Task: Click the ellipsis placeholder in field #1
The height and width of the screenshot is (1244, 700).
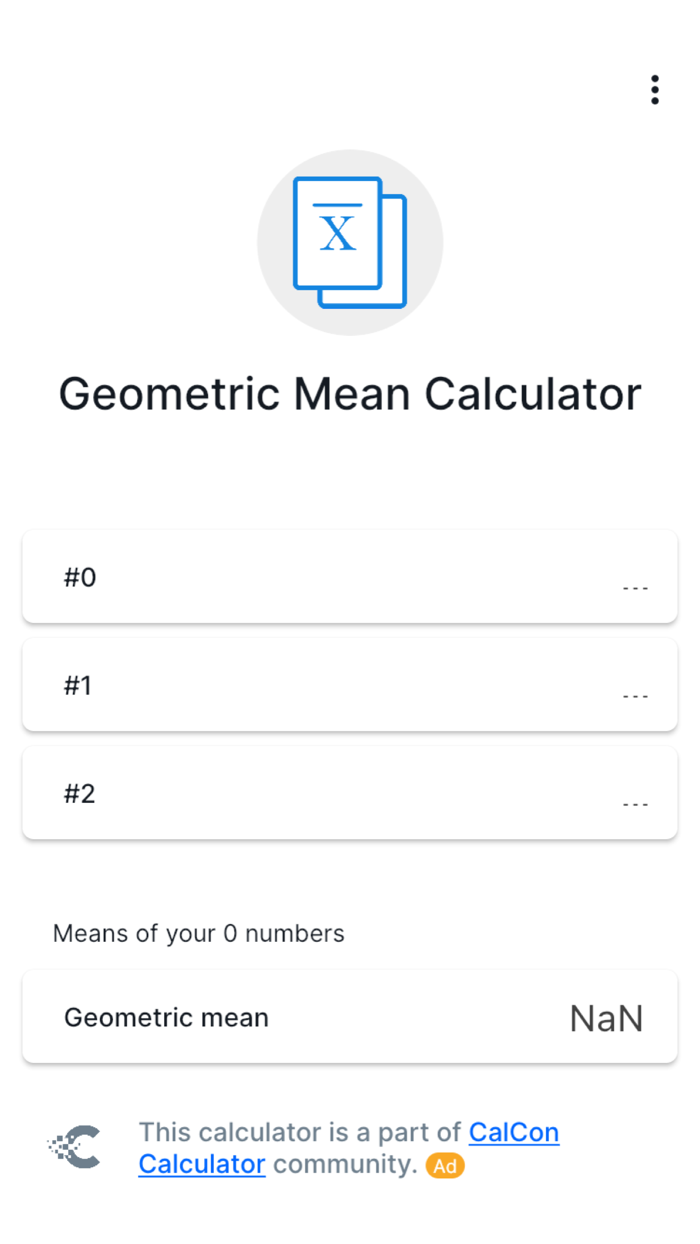Action: (x=636, y=694)
